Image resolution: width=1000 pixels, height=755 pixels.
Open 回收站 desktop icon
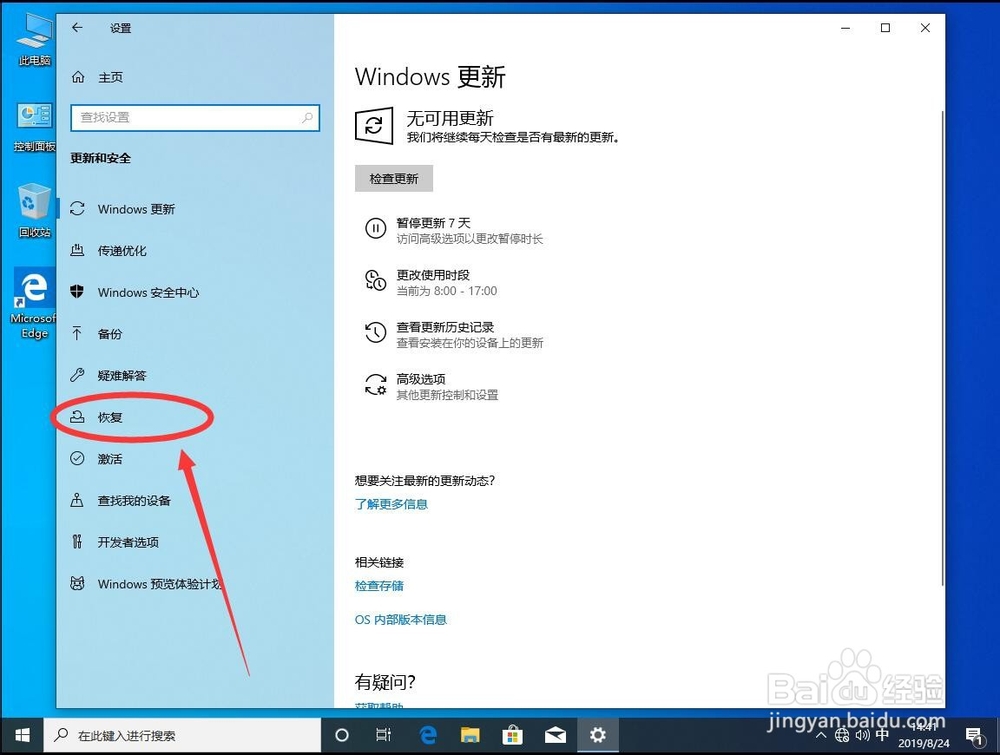[x=34, y=210]
